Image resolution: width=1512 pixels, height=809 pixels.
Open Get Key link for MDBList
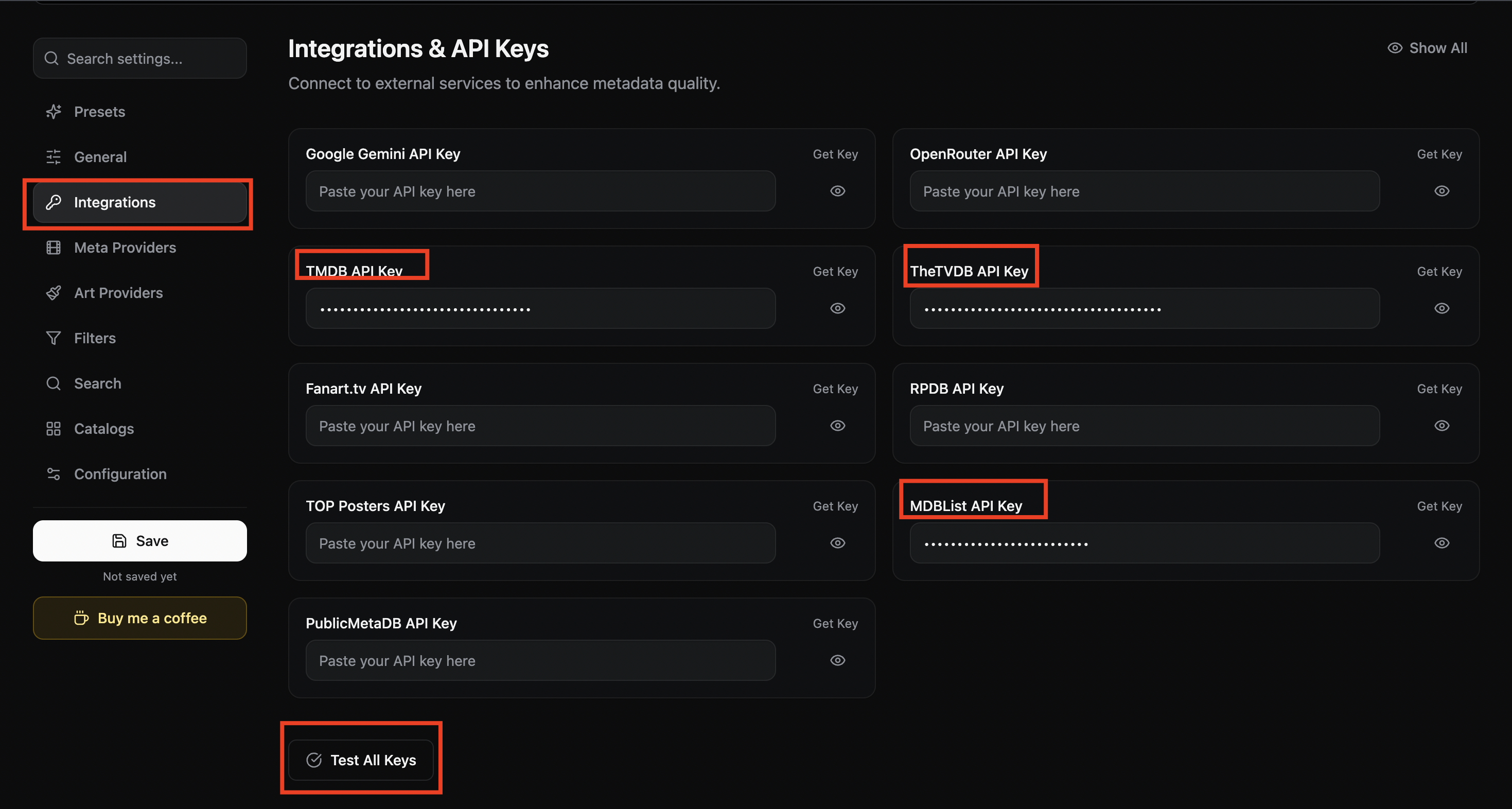pyautogui.click(x=1439, y=506)
